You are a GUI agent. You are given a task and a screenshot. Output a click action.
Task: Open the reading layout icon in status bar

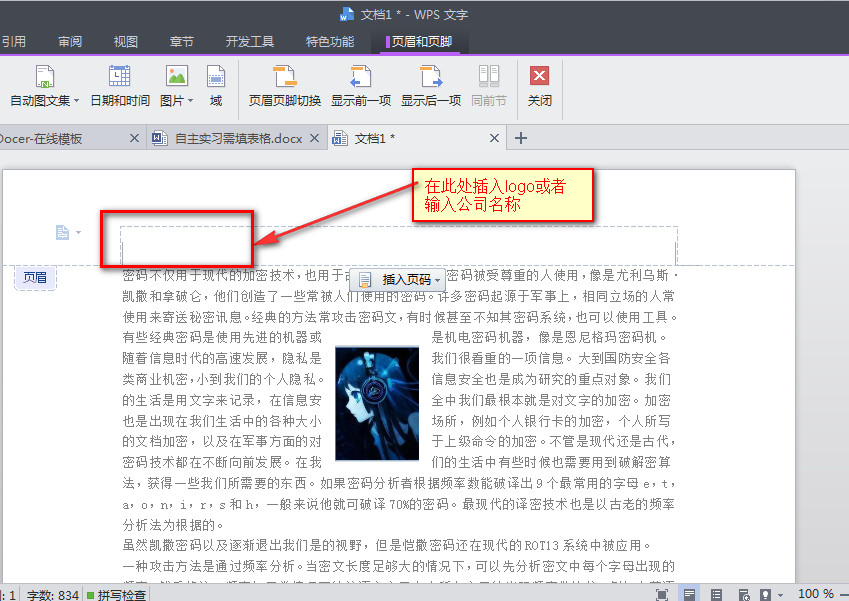coord(745,593)
